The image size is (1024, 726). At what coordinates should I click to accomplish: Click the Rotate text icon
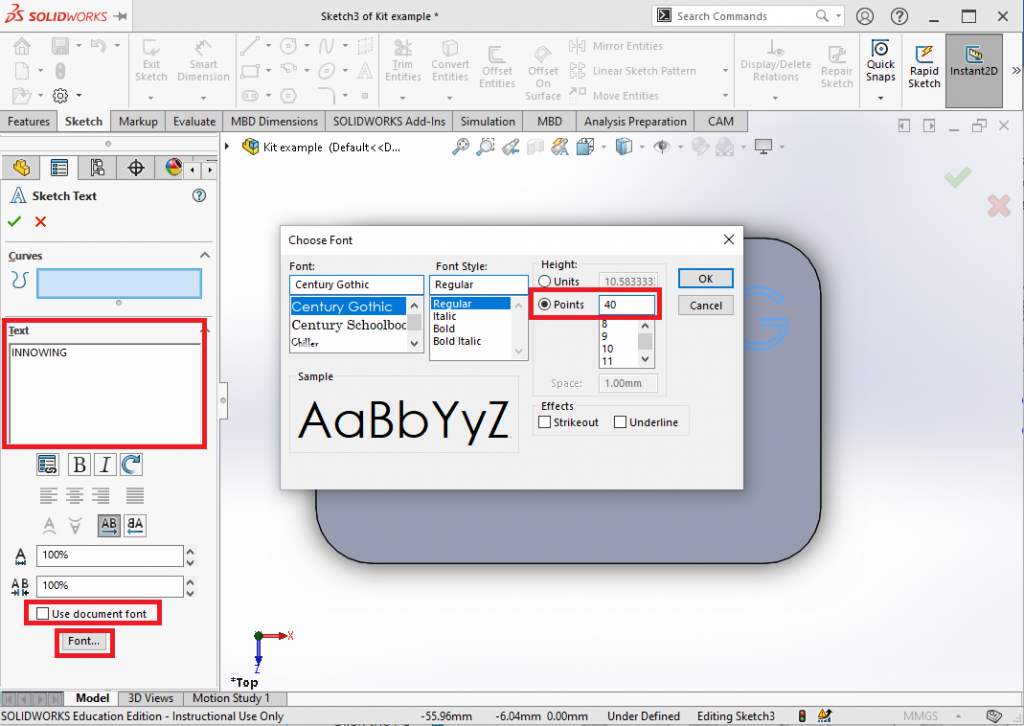pyautogui.click(x=131, y=464)
